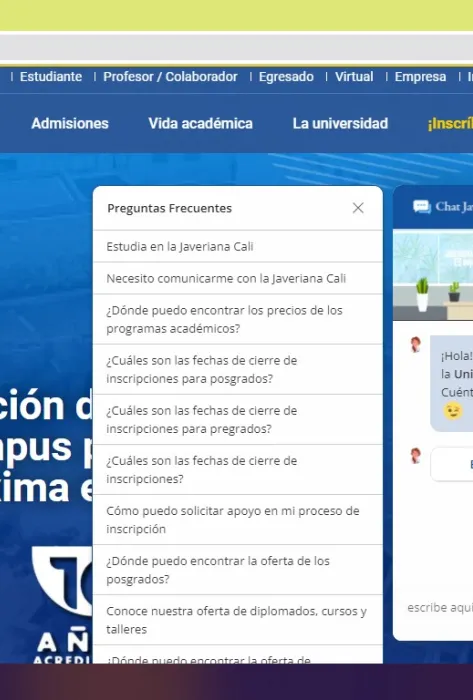Select 'Necesito comunicarme con la Javeriana Cali'
This screenshot has width=473, height=700.
(238, 279)
